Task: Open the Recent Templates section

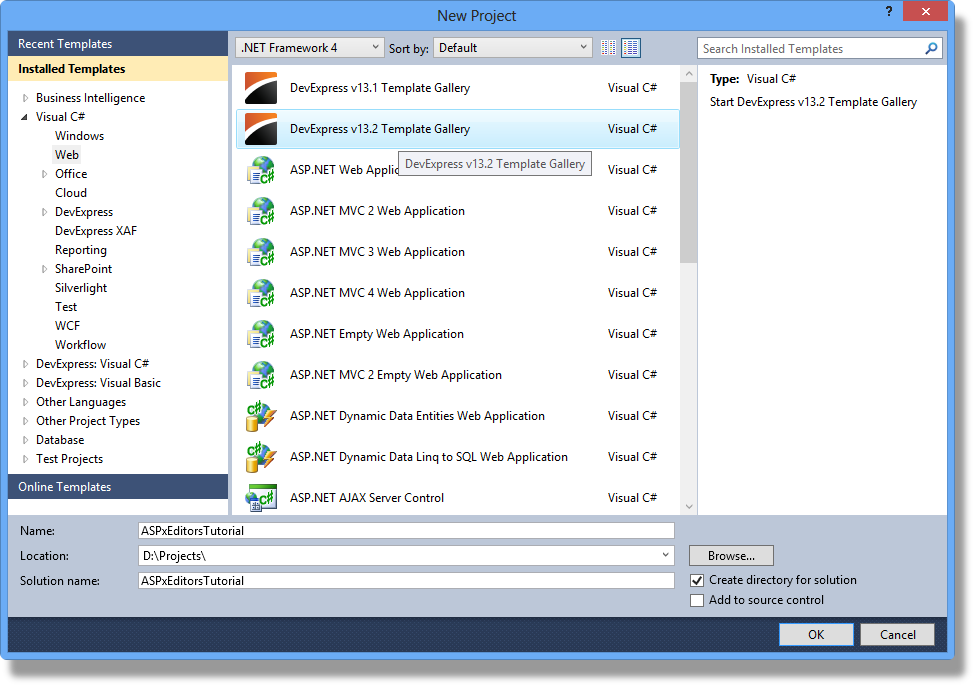Action: tap(118, 44)
